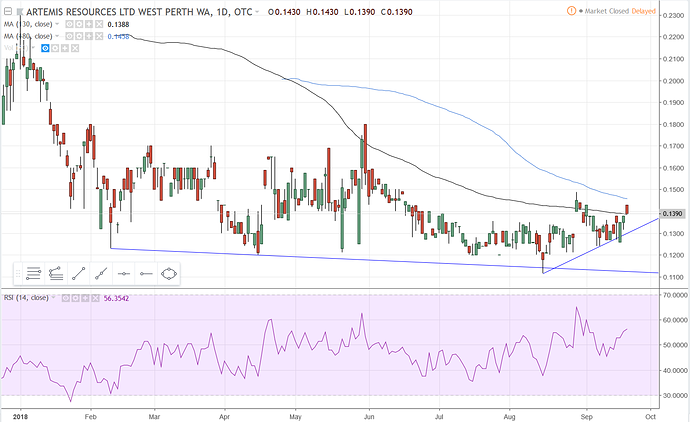This screenshot has height=422, width=690.
Task: Toggle visibility eye of MA (30, close)
Action: tap(70, 24)
